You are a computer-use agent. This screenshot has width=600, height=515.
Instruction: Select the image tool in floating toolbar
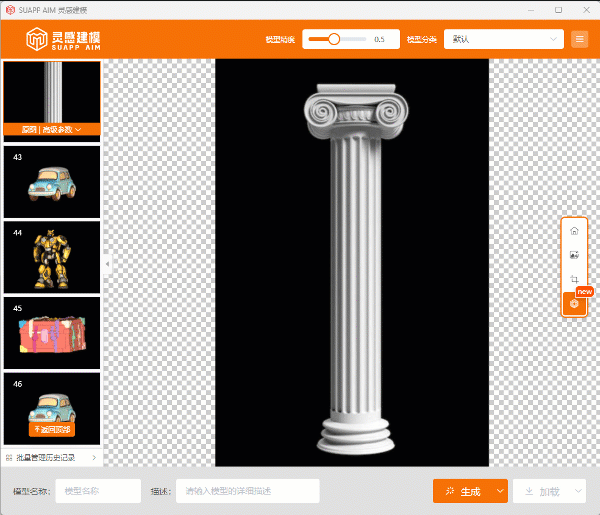click(574, 255)
